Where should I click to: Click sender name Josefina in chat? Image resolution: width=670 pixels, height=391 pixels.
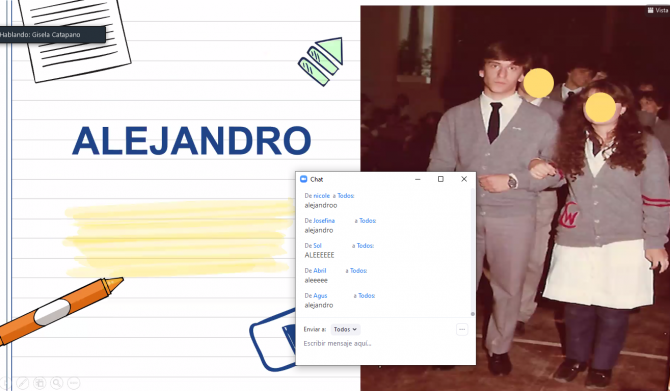point(324,220)
